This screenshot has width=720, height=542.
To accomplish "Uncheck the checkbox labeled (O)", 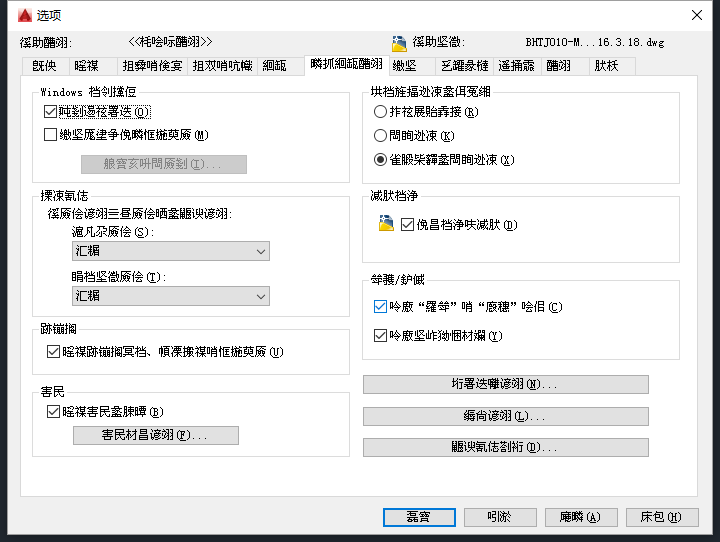I will (x=50, y=112).
